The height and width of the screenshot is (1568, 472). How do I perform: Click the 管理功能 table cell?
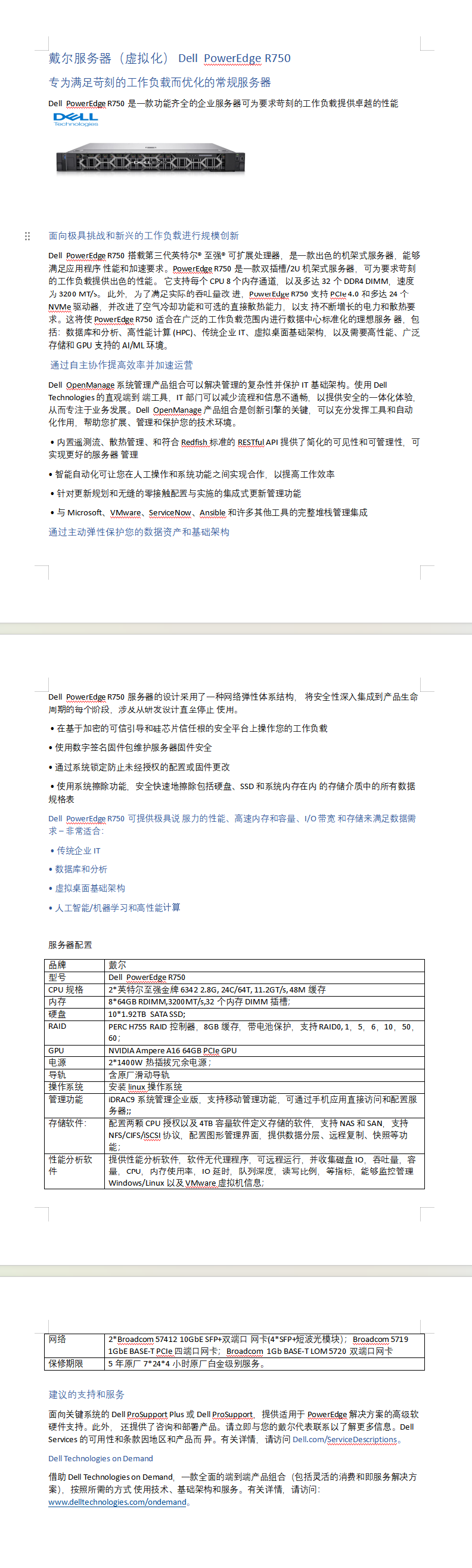pyautogui.click(x=74, y=1105)
